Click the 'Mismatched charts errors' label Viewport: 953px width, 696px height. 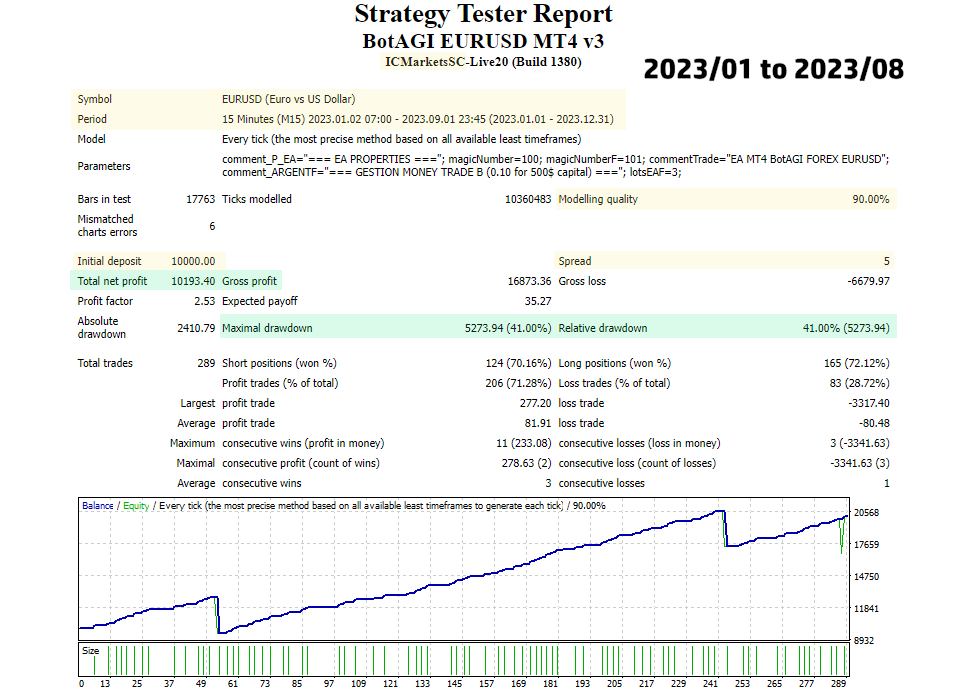pyautogui.click(x=107, y=226)
